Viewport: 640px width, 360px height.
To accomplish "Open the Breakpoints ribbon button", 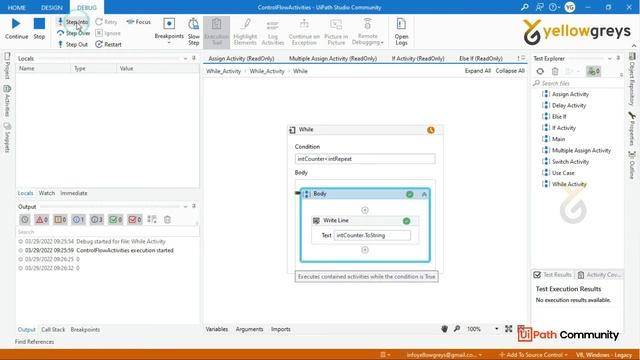I will tap(169, 31).
